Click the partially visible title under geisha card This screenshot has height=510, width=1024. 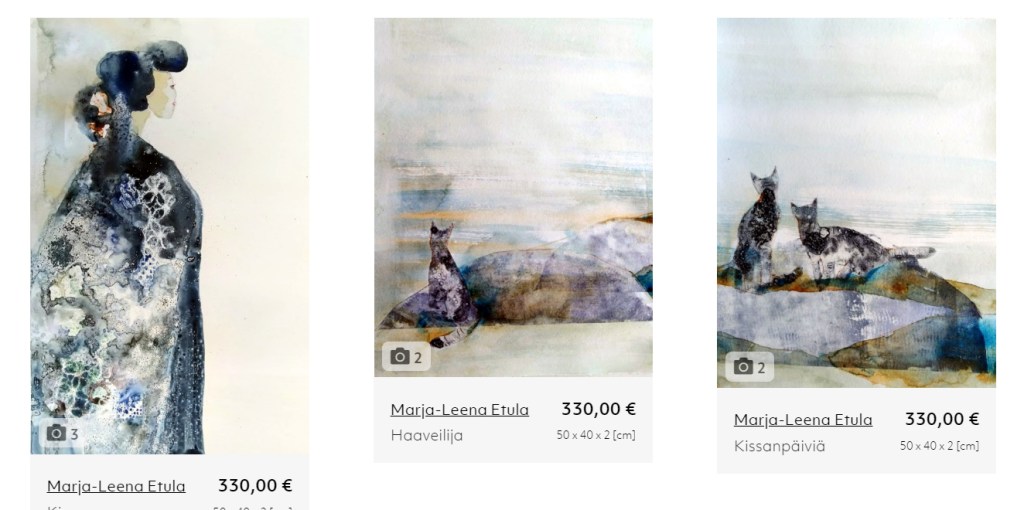(x=56, y=507)
